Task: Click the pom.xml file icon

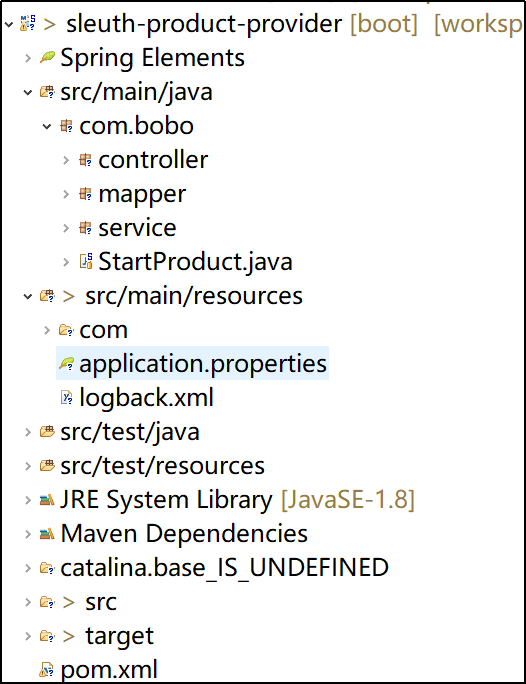Action: (47, 670)
